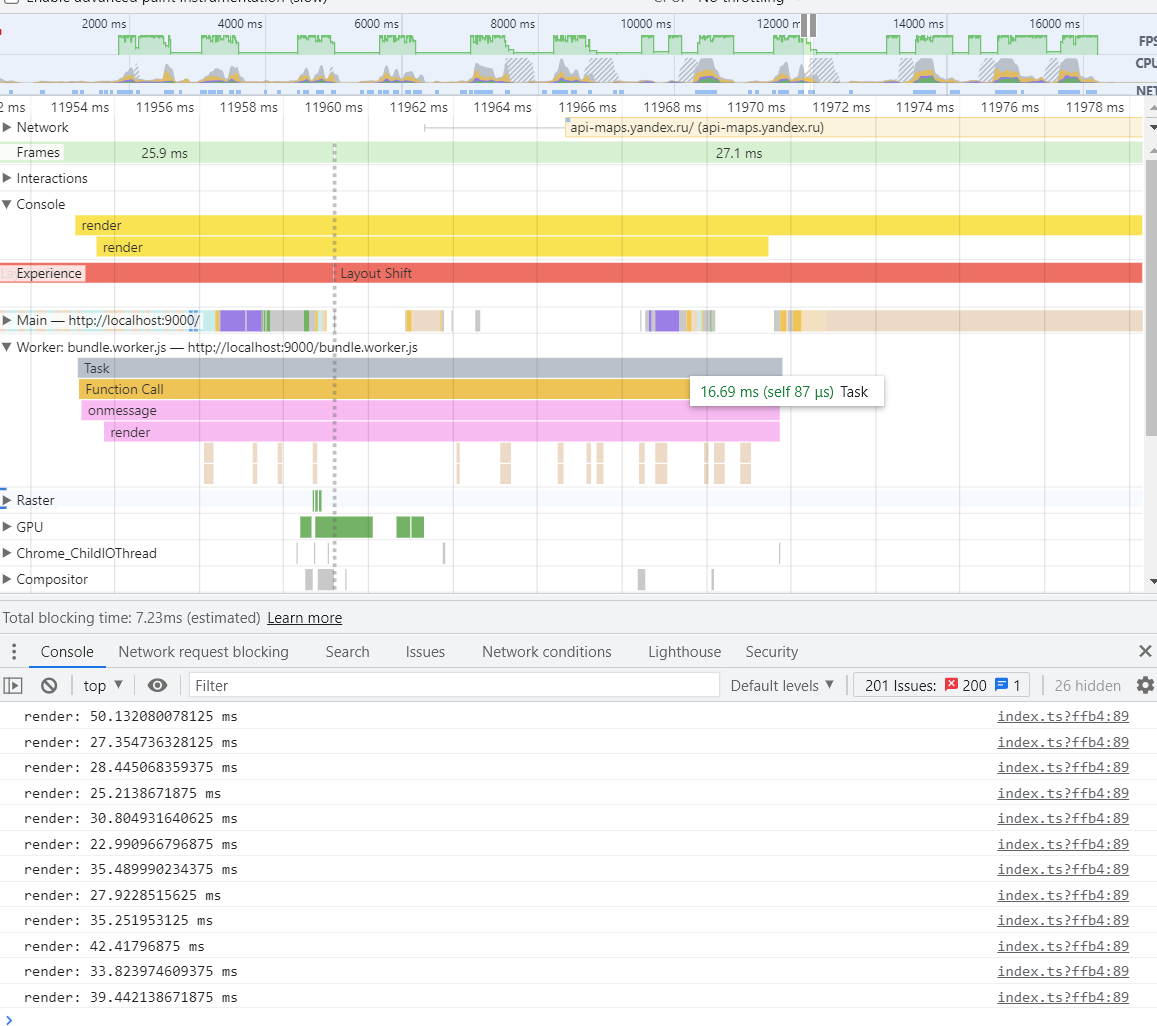Show the console sidebar
Image resolution: width=1157 pixels, height=1026 pixels.
pos(13,686)
